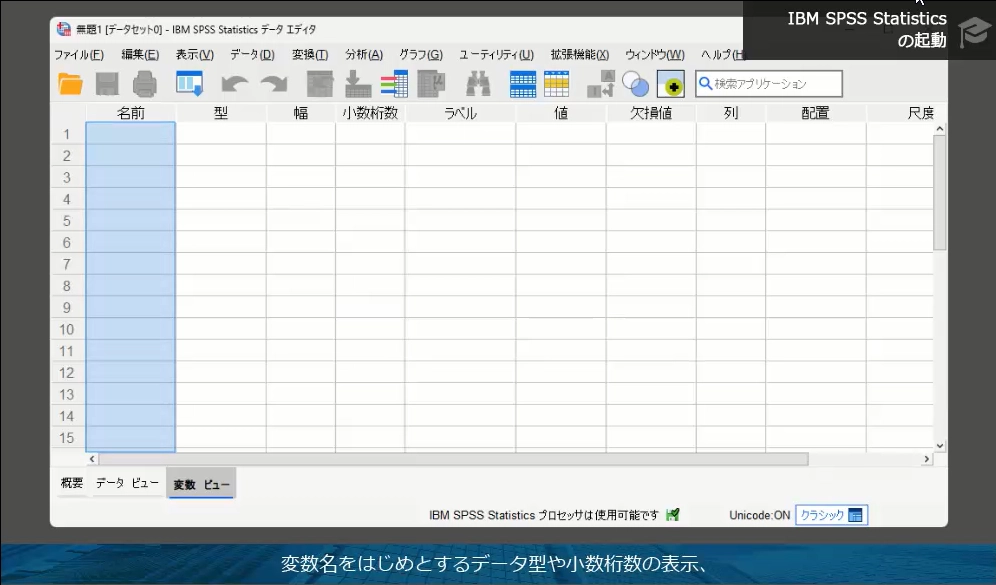
Task: Open recently used dialogs icon
Action: (x=188, y=84)
